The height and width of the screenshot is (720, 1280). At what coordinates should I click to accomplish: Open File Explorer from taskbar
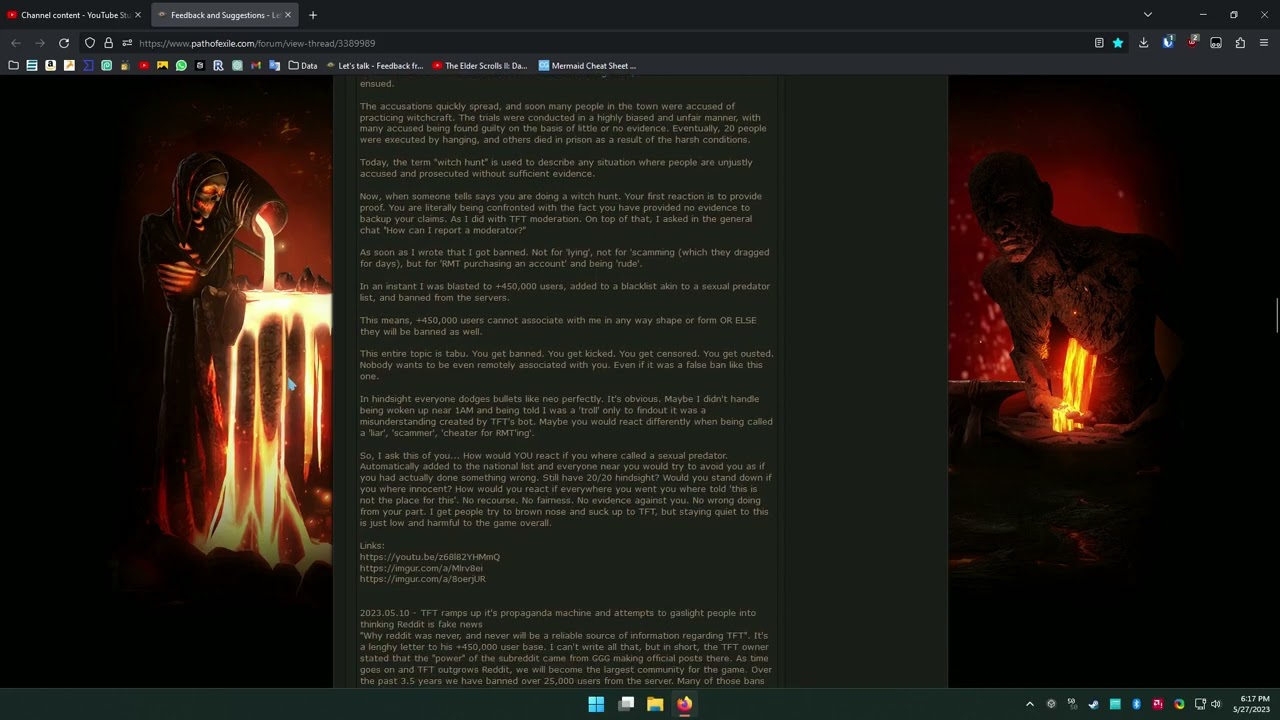click(655, 704)
